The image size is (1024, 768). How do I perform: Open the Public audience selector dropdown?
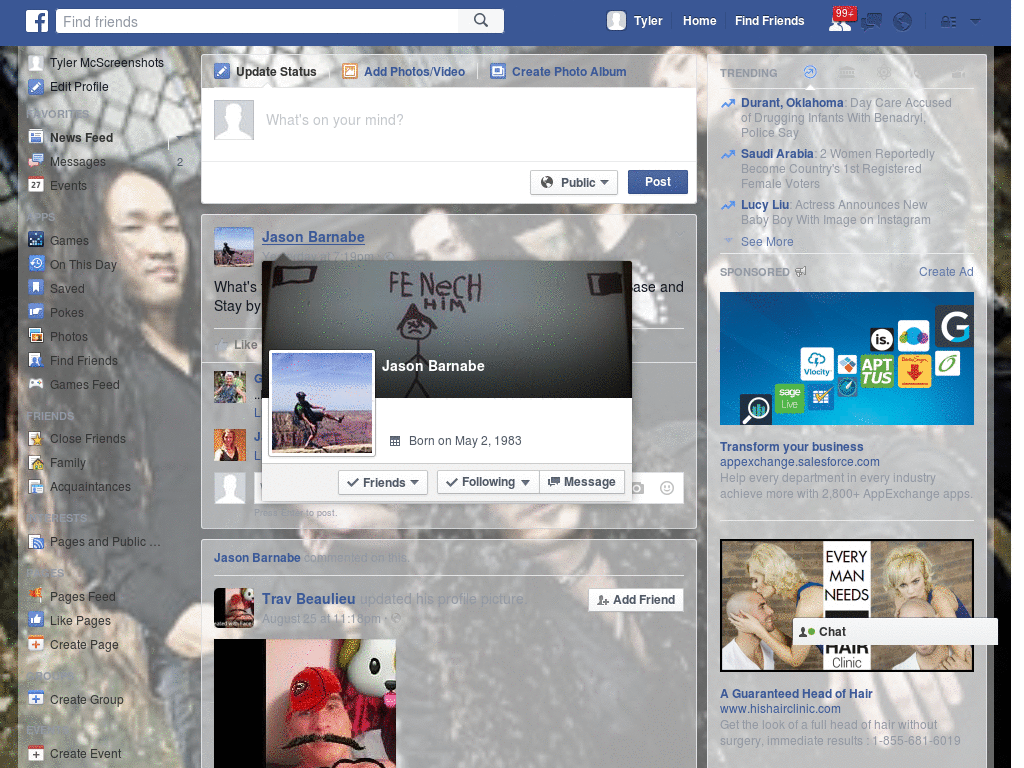point(573,182)
